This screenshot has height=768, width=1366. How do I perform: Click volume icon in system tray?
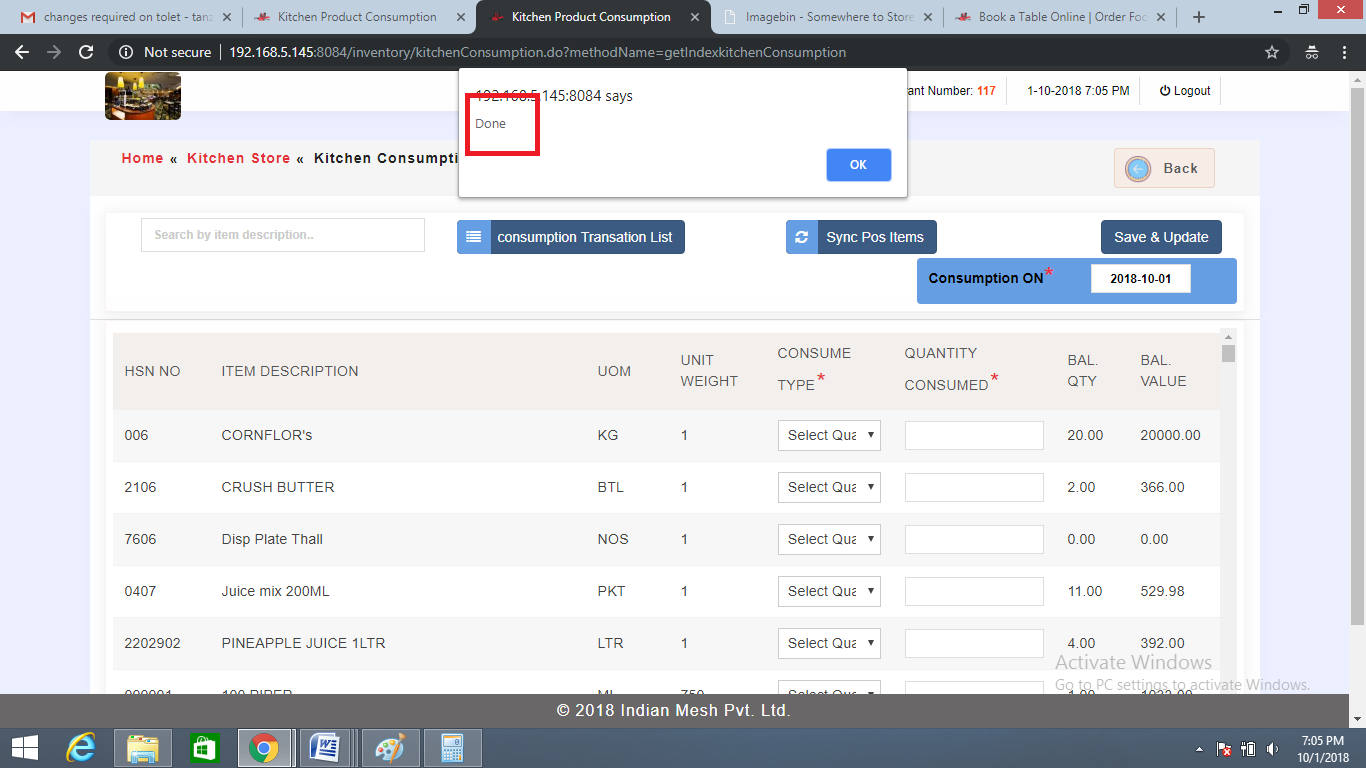(x=1272, y=748)
